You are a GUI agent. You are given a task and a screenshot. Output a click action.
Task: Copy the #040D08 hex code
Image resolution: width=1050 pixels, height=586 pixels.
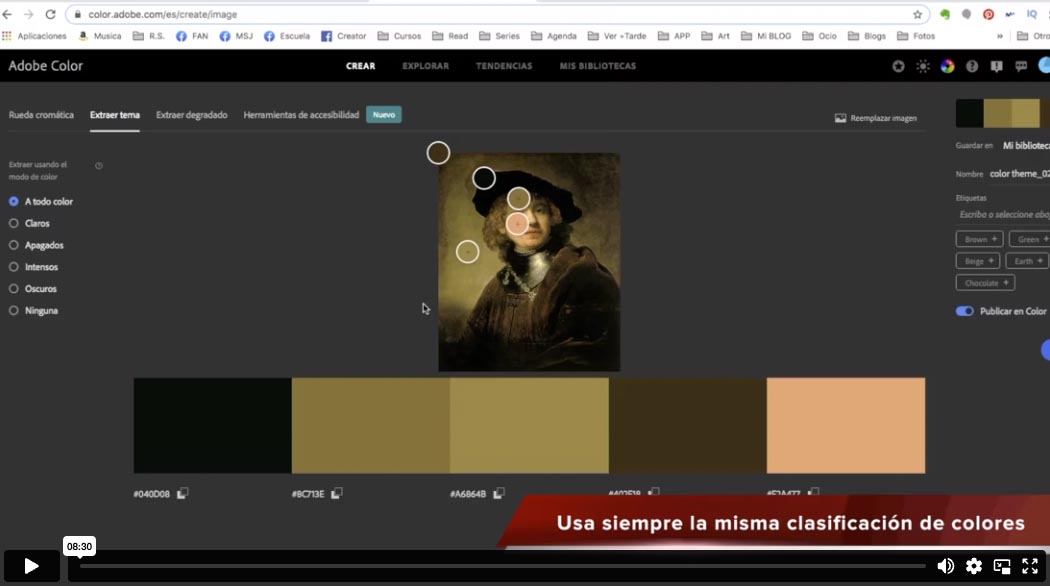(x=182, y=494)
